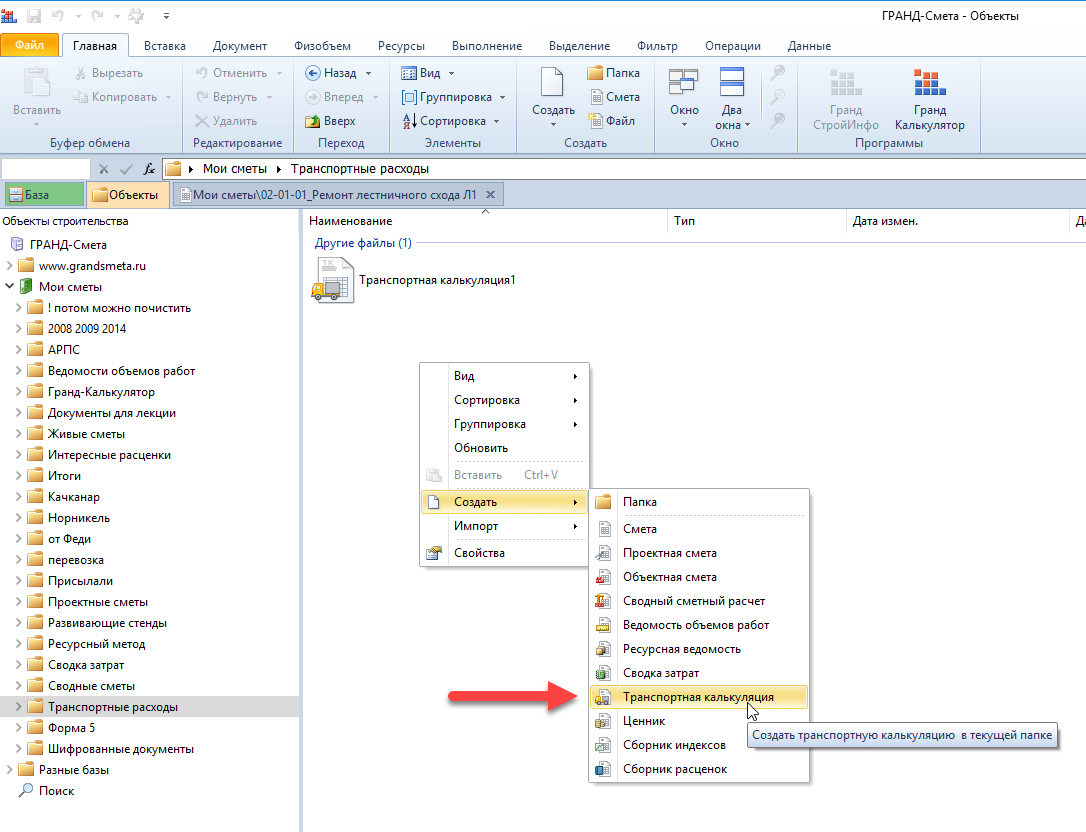Open Гранд Калькулятор program
This screenshot has width=1086, height=832.
pyautogui.click(x=929, y=100)
